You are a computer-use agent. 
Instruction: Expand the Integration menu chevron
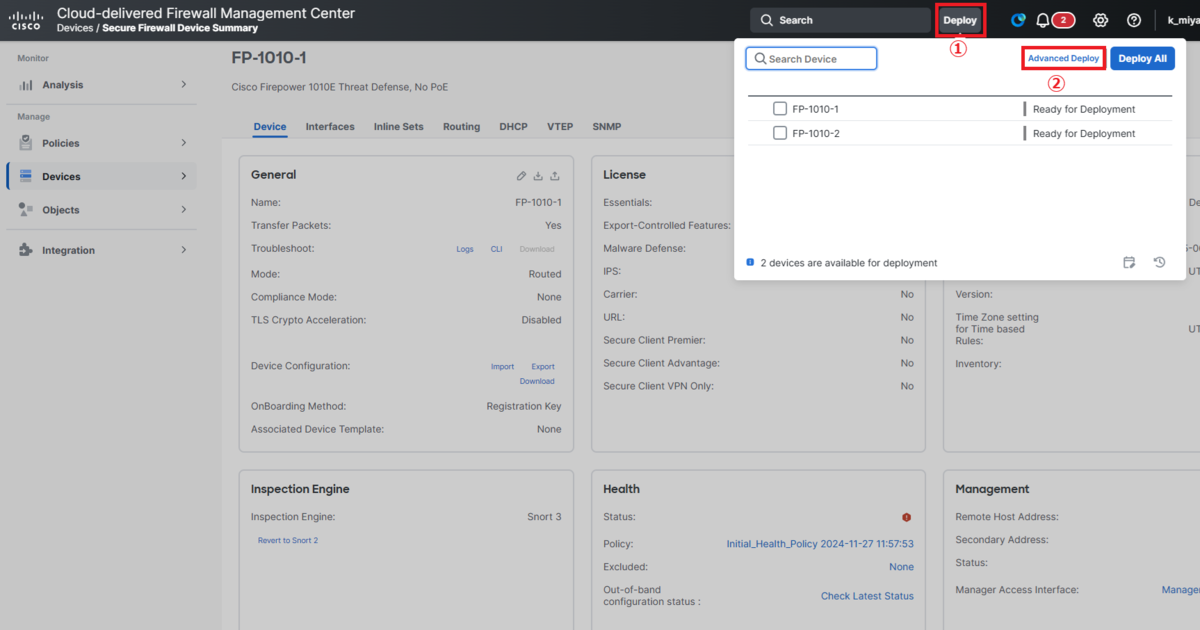(184, 250)
